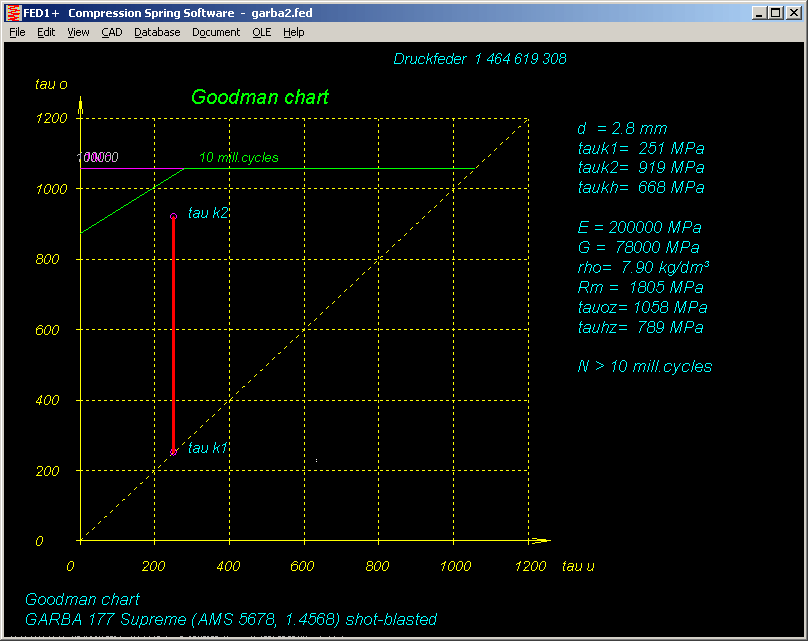Image resolution: width=808 pixels, height=641 pixels.
Task: Click the tau k2 point marker on chart
Action: click(173, 216)
